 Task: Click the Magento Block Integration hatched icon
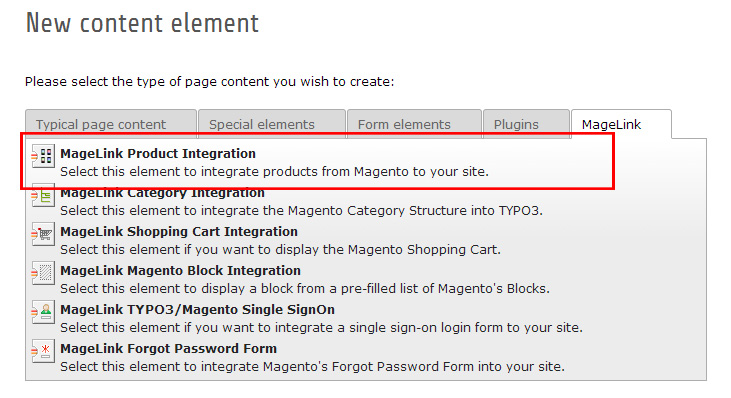[x=43, y=273]
